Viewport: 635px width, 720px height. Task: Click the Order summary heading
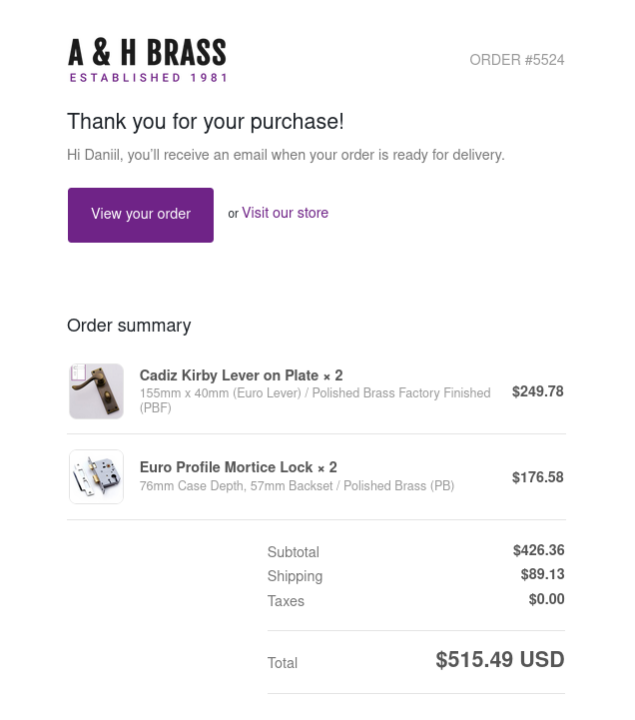pyautogui.click(x=129, y=326)
